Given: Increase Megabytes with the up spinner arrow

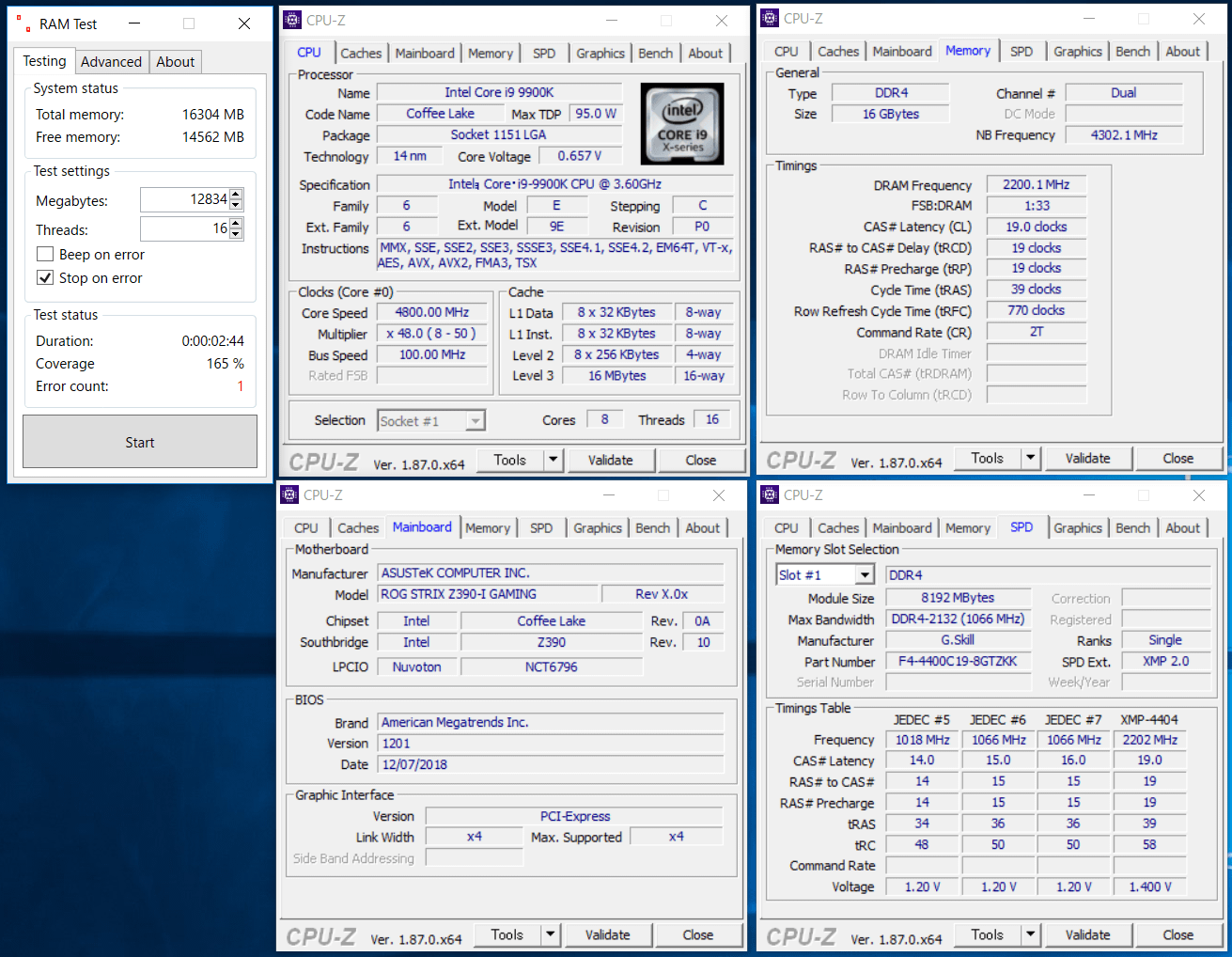Looking at the screenshot, I should [x=236, y=195].
